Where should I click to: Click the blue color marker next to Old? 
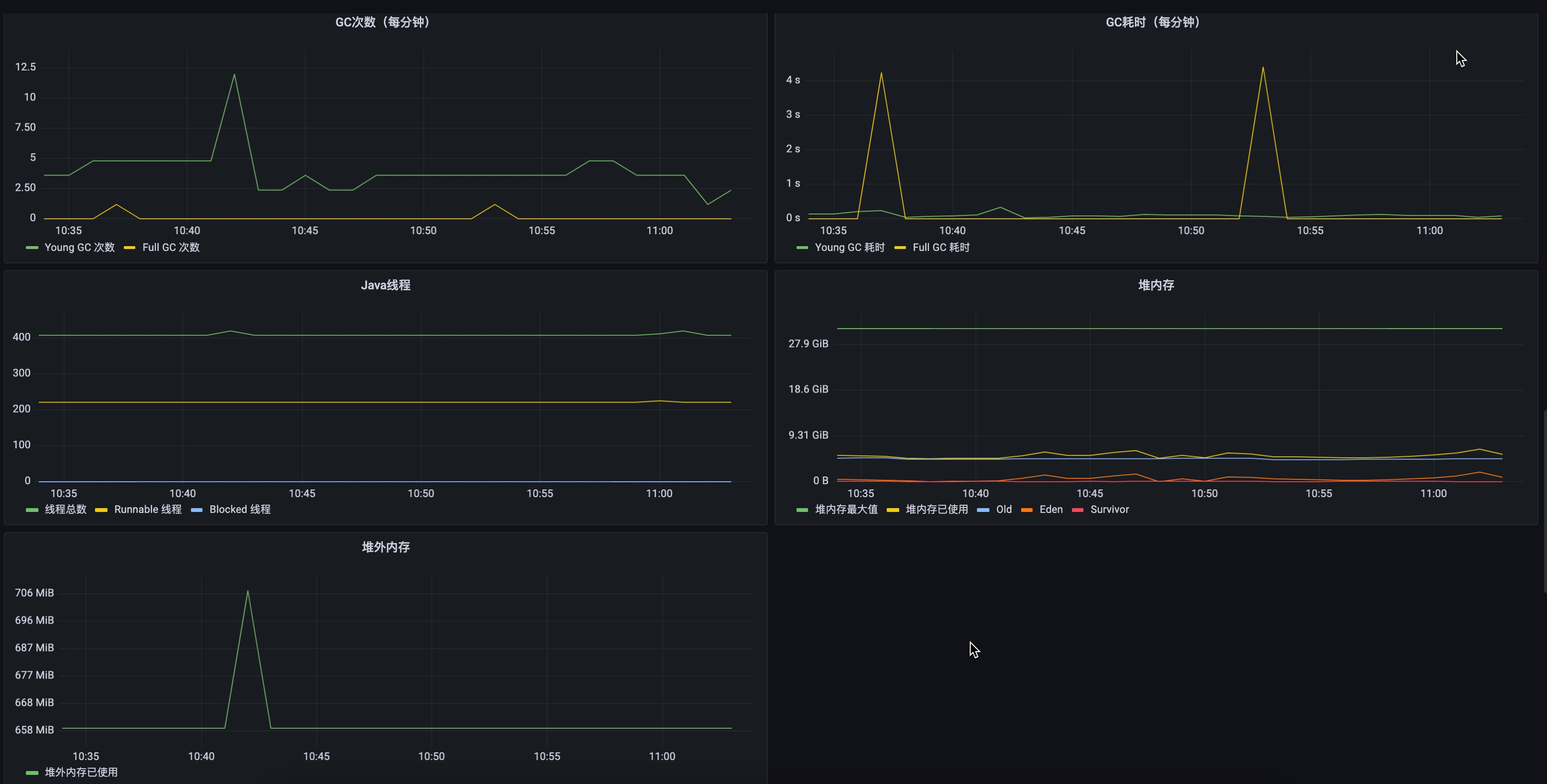pyautogui.click(x=983, y=510)
